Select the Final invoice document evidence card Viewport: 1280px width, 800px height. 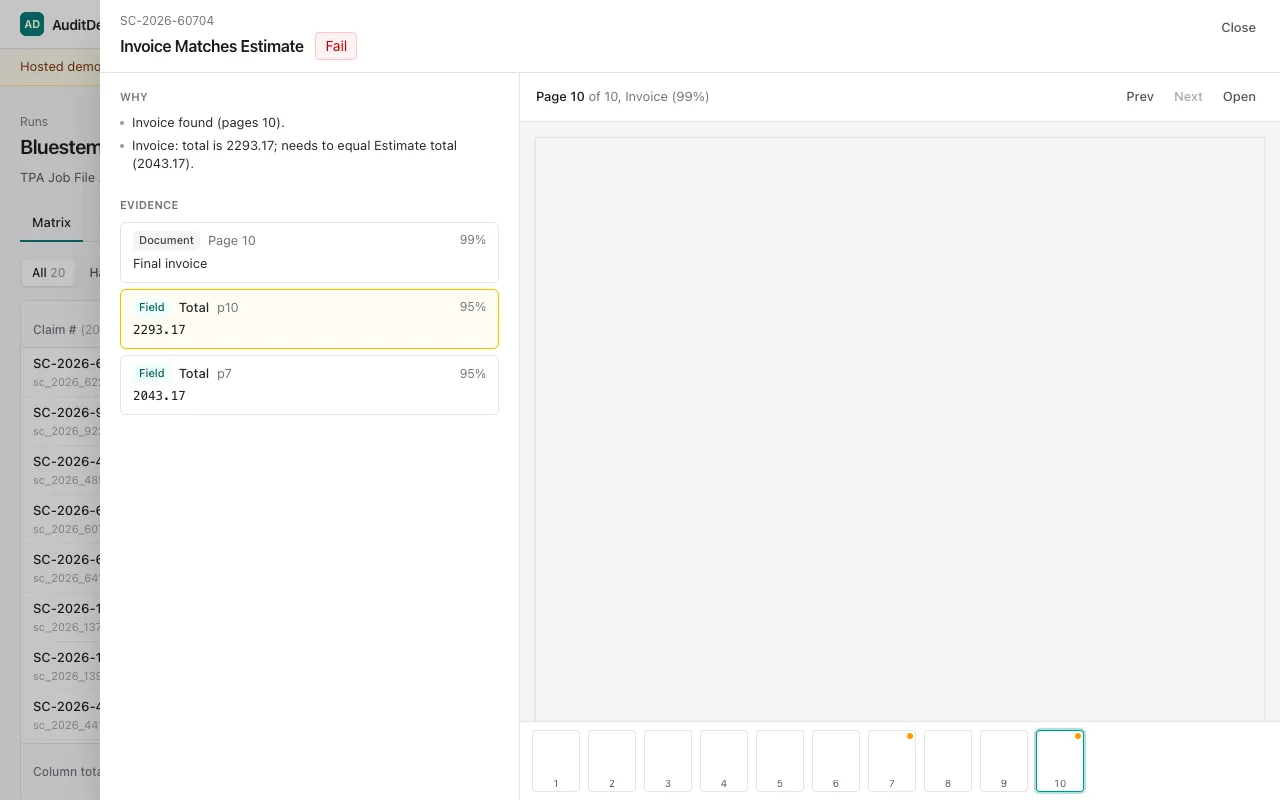309,252
